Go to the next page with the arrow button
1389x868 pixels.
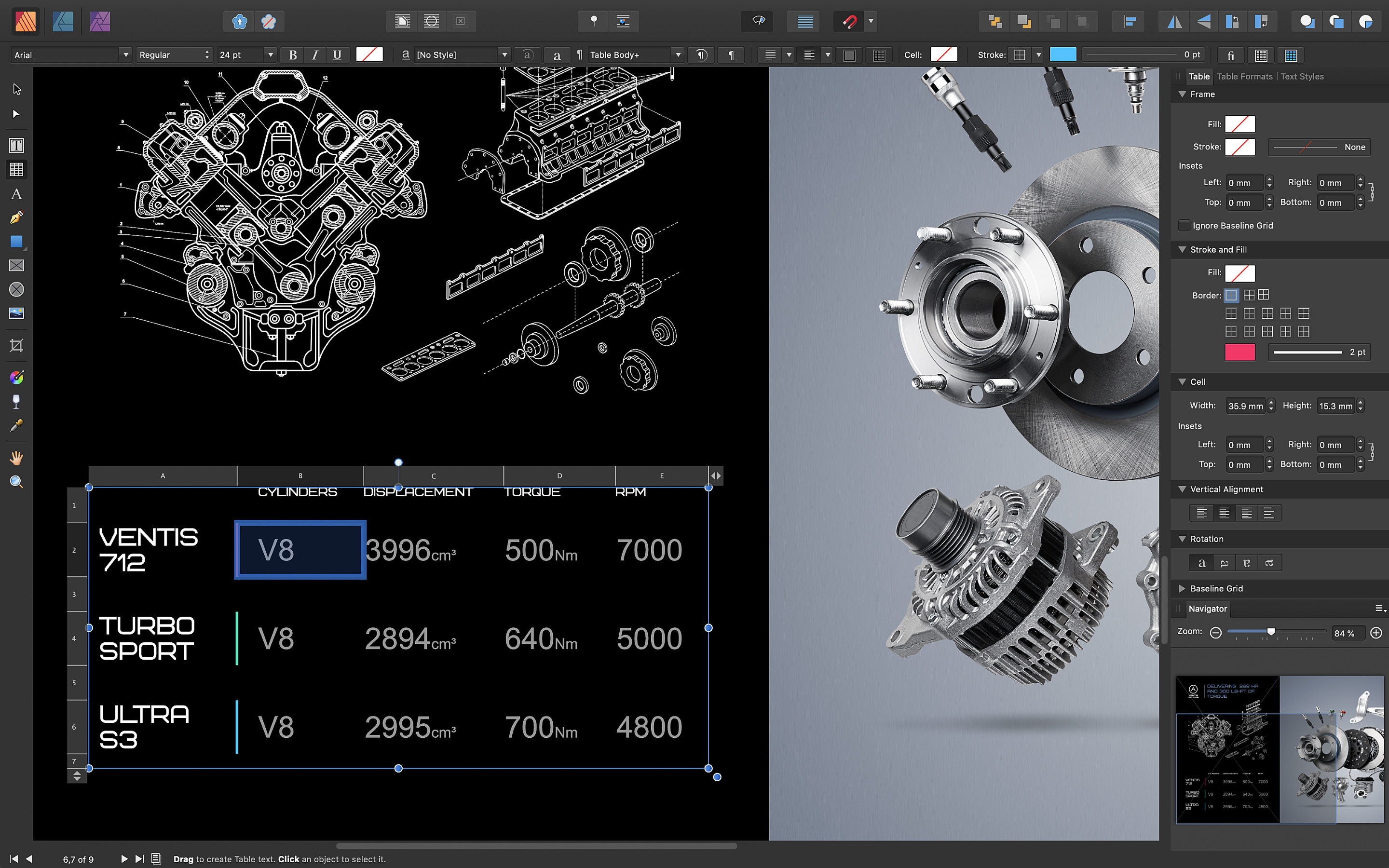coord(124,859)
